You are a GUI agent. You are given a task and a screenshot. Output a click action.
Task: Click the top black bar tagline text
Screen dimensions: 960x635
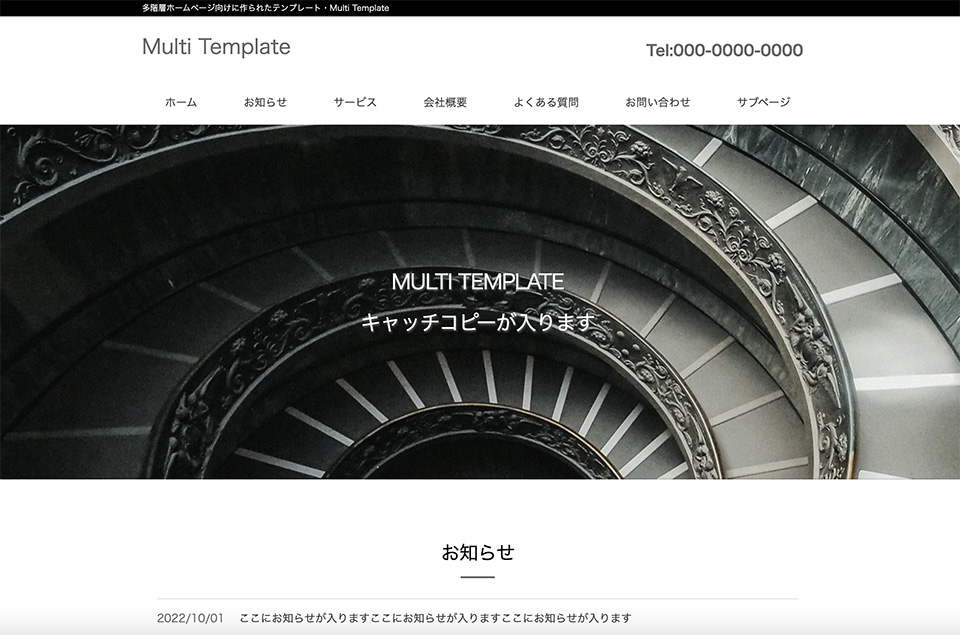(x=266, y=8)
